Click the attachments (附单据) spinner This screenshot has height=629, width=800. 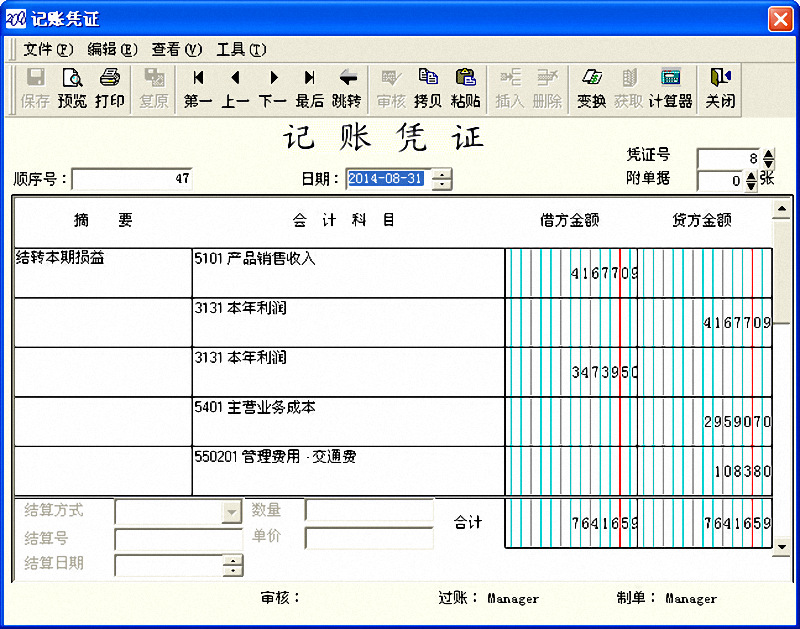751,181
